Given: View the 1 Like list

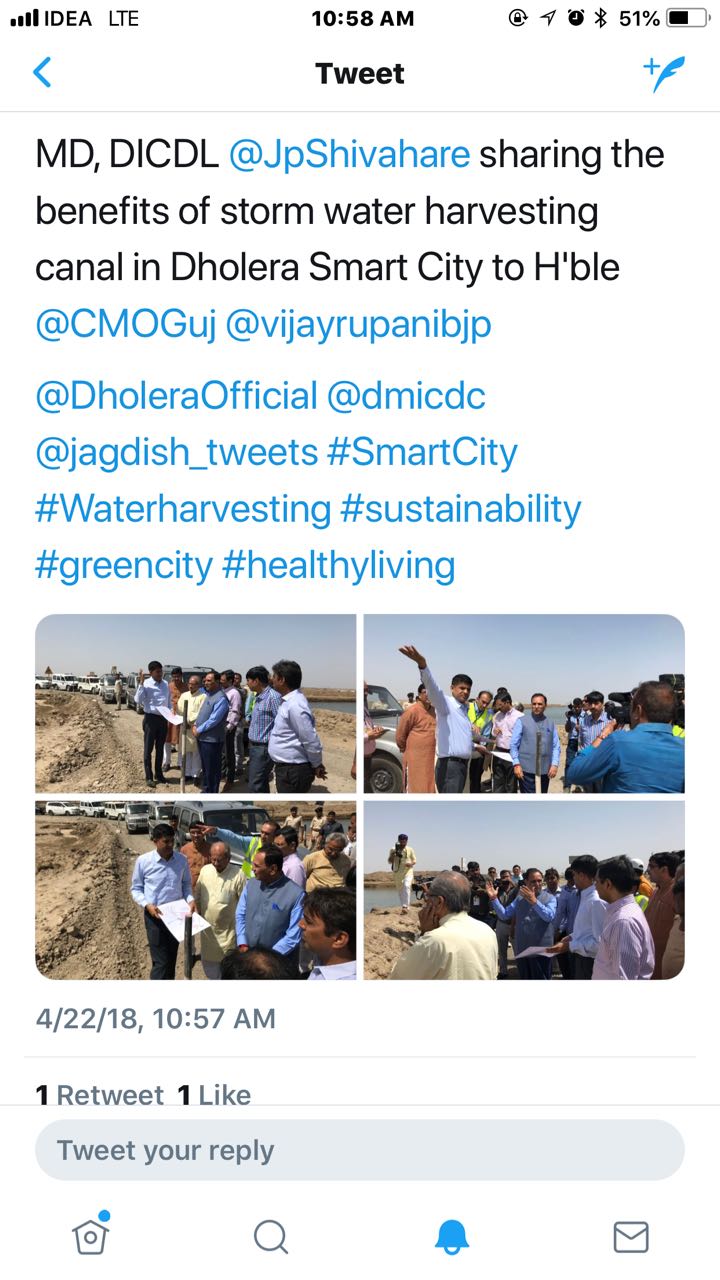Looking at the screenshot, I should [214, 1095].
